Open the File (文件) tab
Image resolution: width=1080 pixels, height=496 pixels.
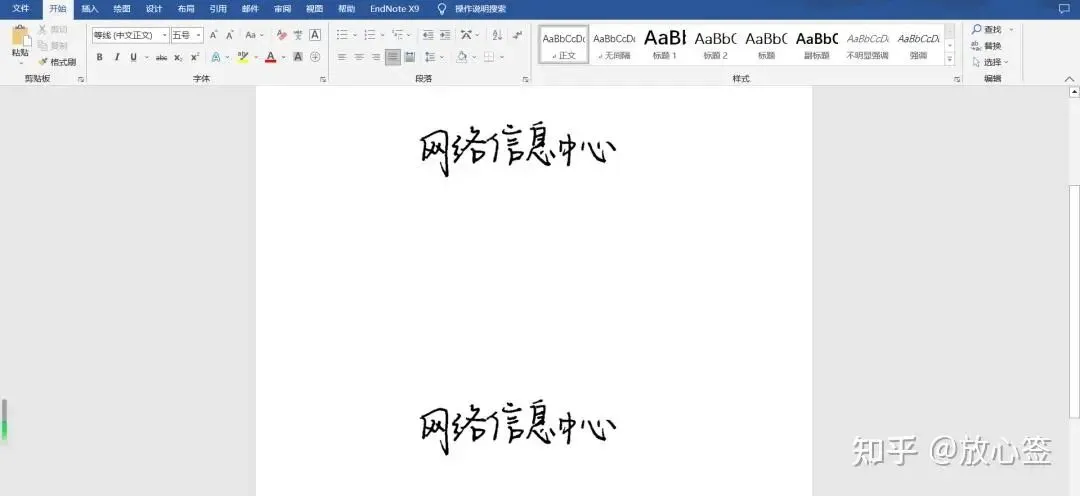(x=21, y=9)
